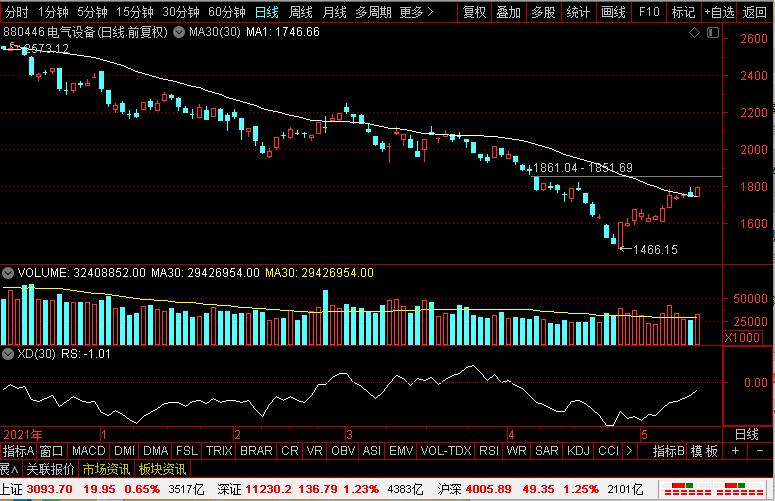Select the 15分钟 period
Image resolution: width=775 pixels, height=501 pixels.
coord(134,12)
